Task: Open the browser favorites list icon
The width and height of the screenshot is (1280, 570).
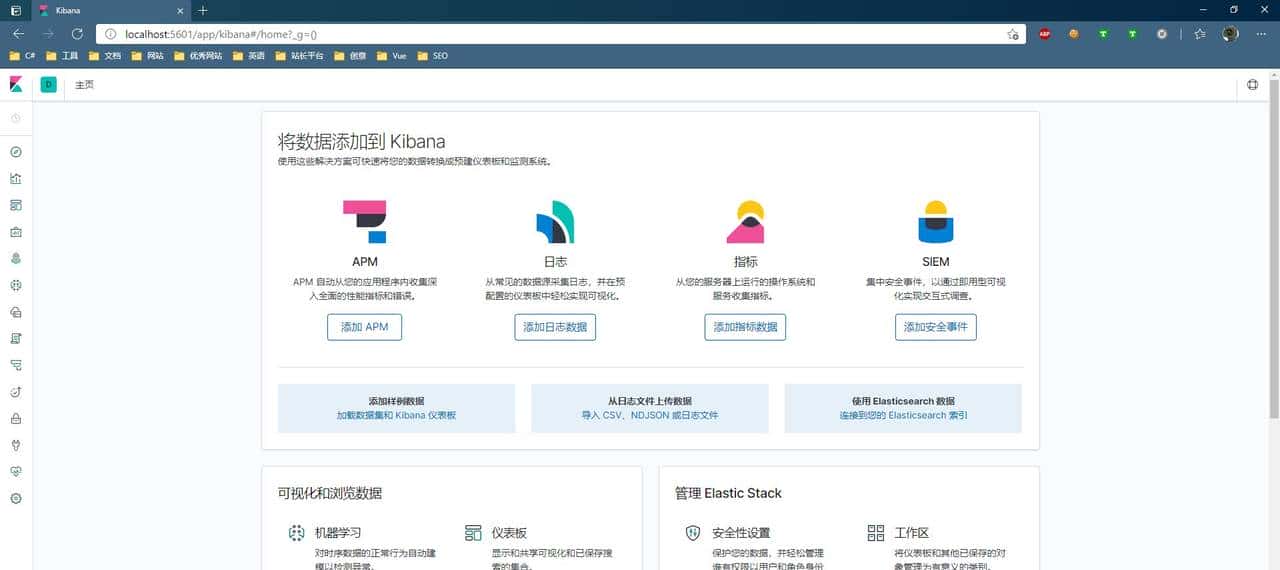Action: (x=1199, y=33)
